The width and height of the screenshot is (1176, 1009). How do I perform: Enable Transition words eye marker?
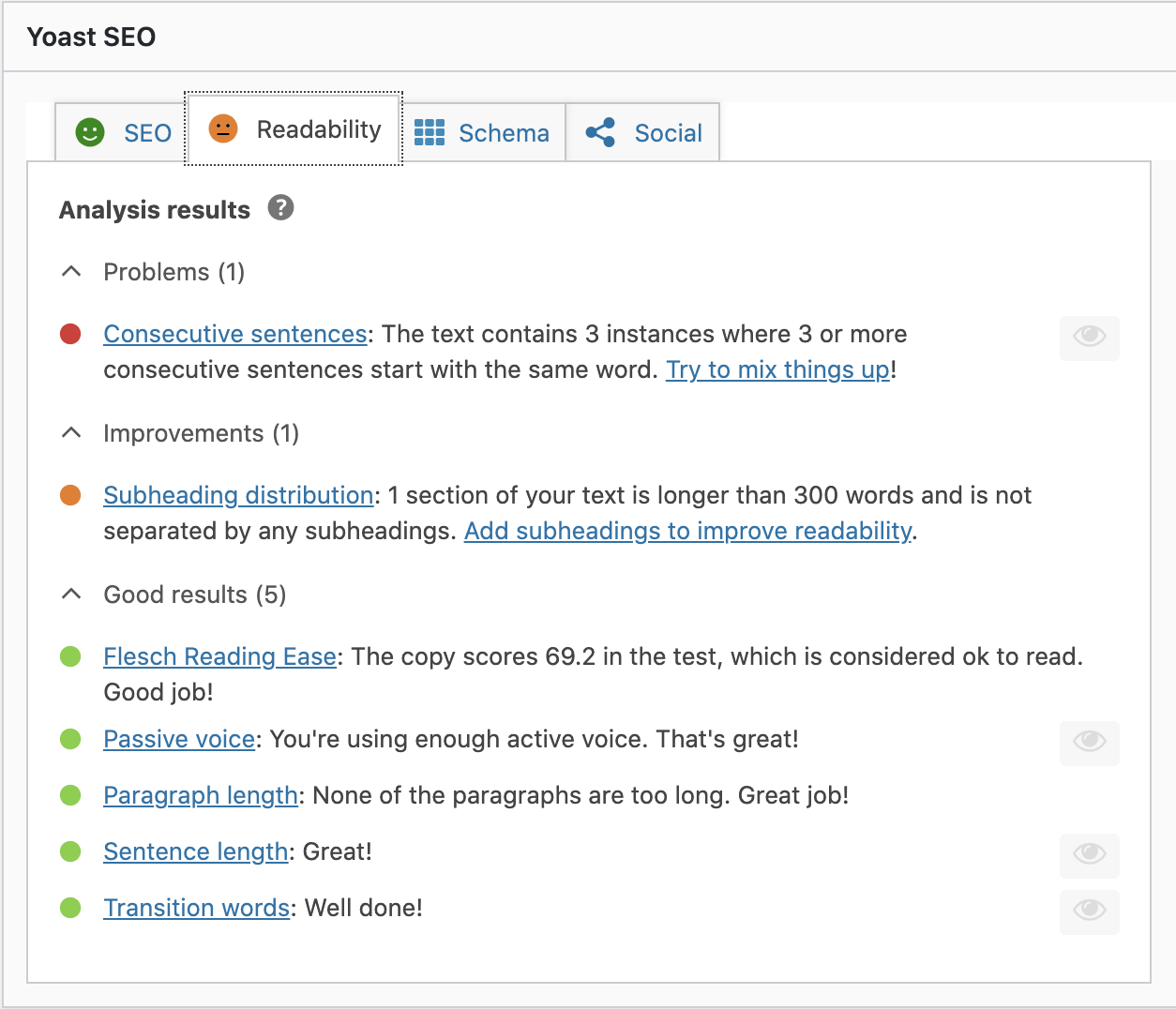pos(1089,911)
